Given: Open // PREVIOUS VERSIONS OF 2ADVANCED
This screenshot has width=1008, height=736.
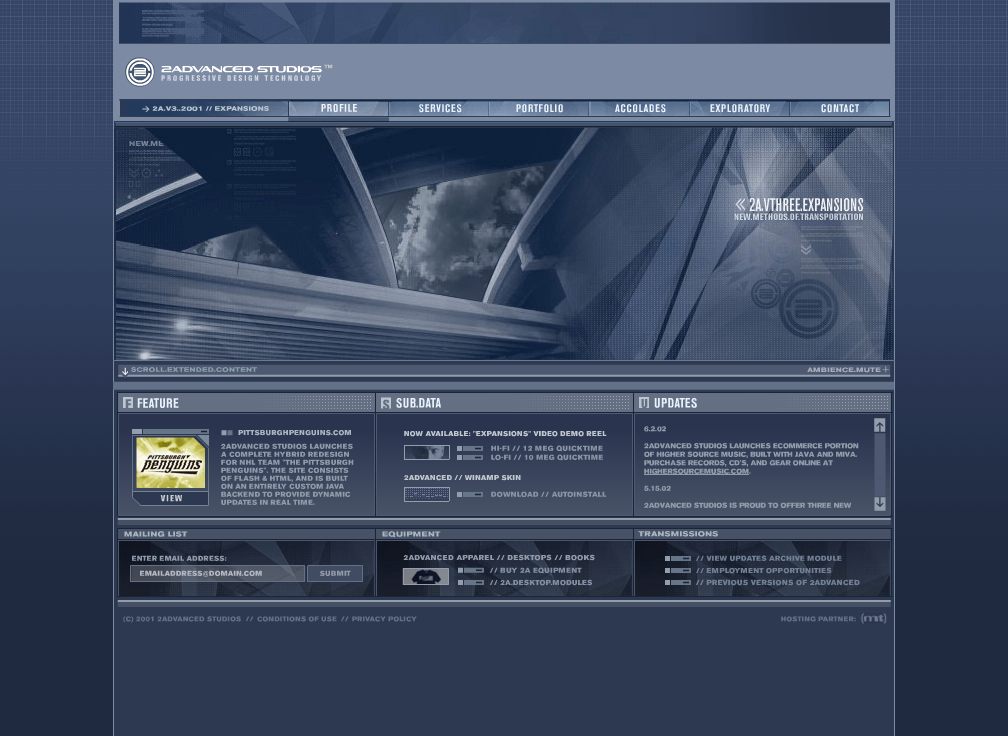Looking at the screenshot, I should pyautogui.click(x=778, y=582).
